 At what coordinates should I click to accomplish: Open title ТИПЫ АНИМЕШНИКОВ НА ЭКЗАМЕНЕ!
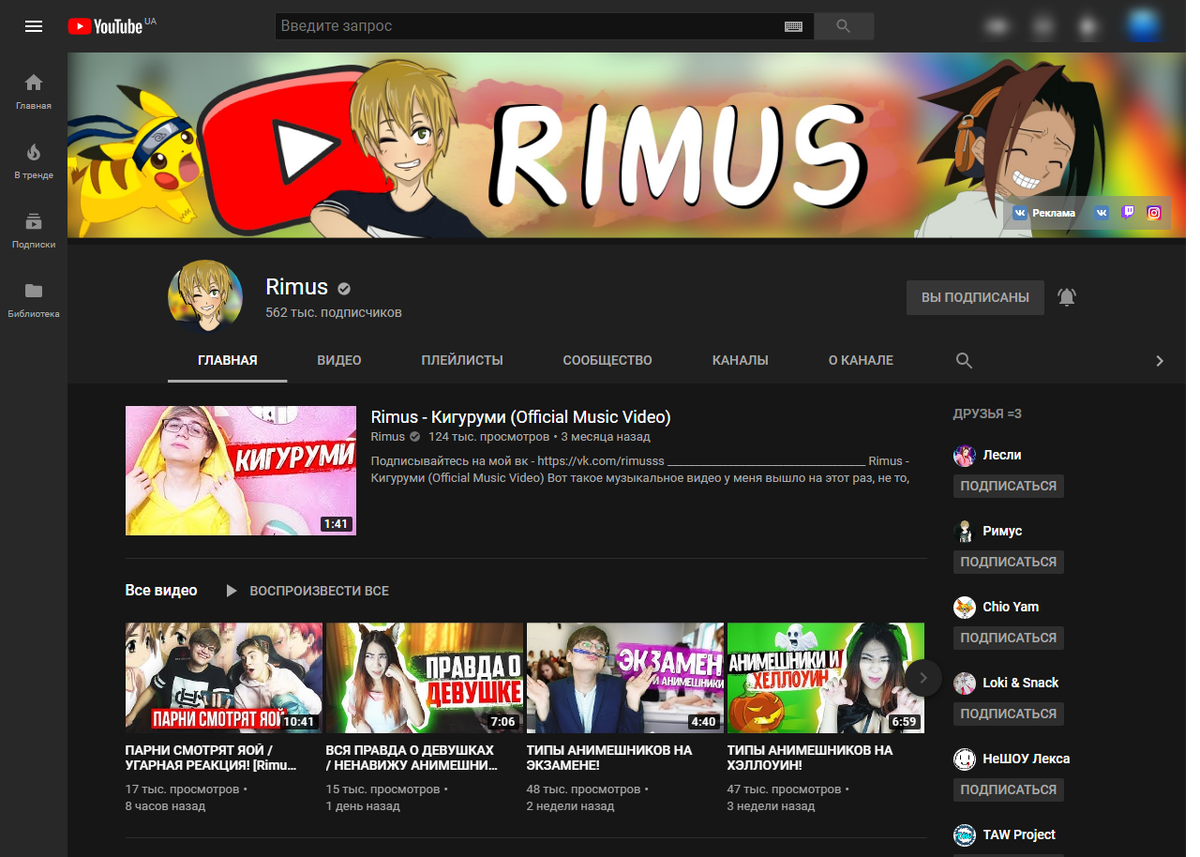(609, 758)
